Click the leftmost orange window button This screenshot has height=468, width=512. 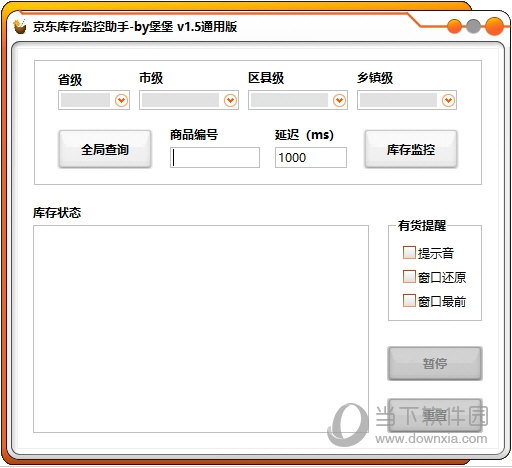point(455,26)
